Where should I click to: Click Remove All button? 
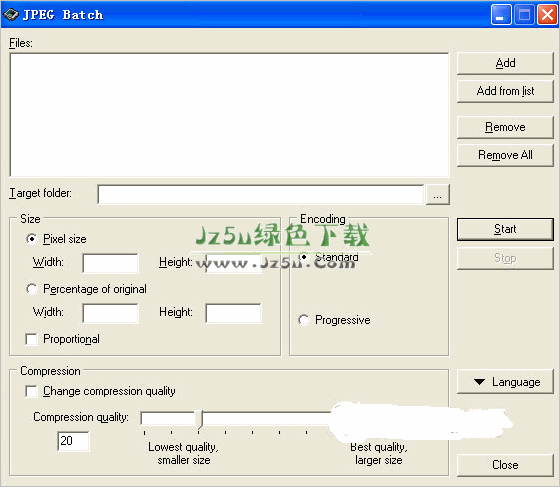point(505,155)
